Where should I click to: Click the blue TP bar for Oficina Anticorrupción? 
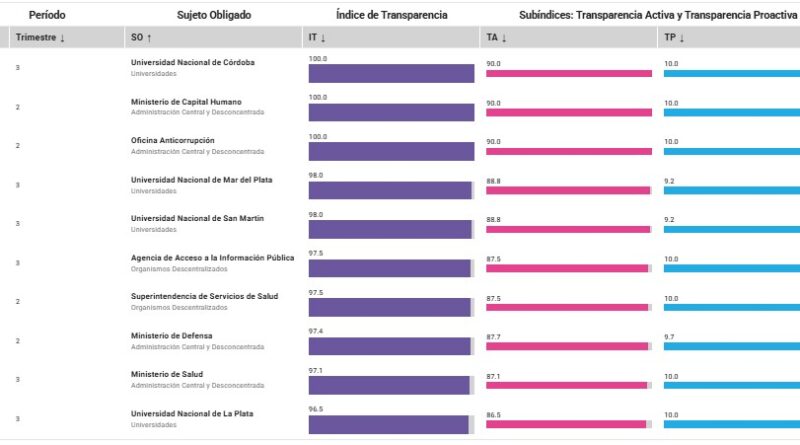click(731, 152)
